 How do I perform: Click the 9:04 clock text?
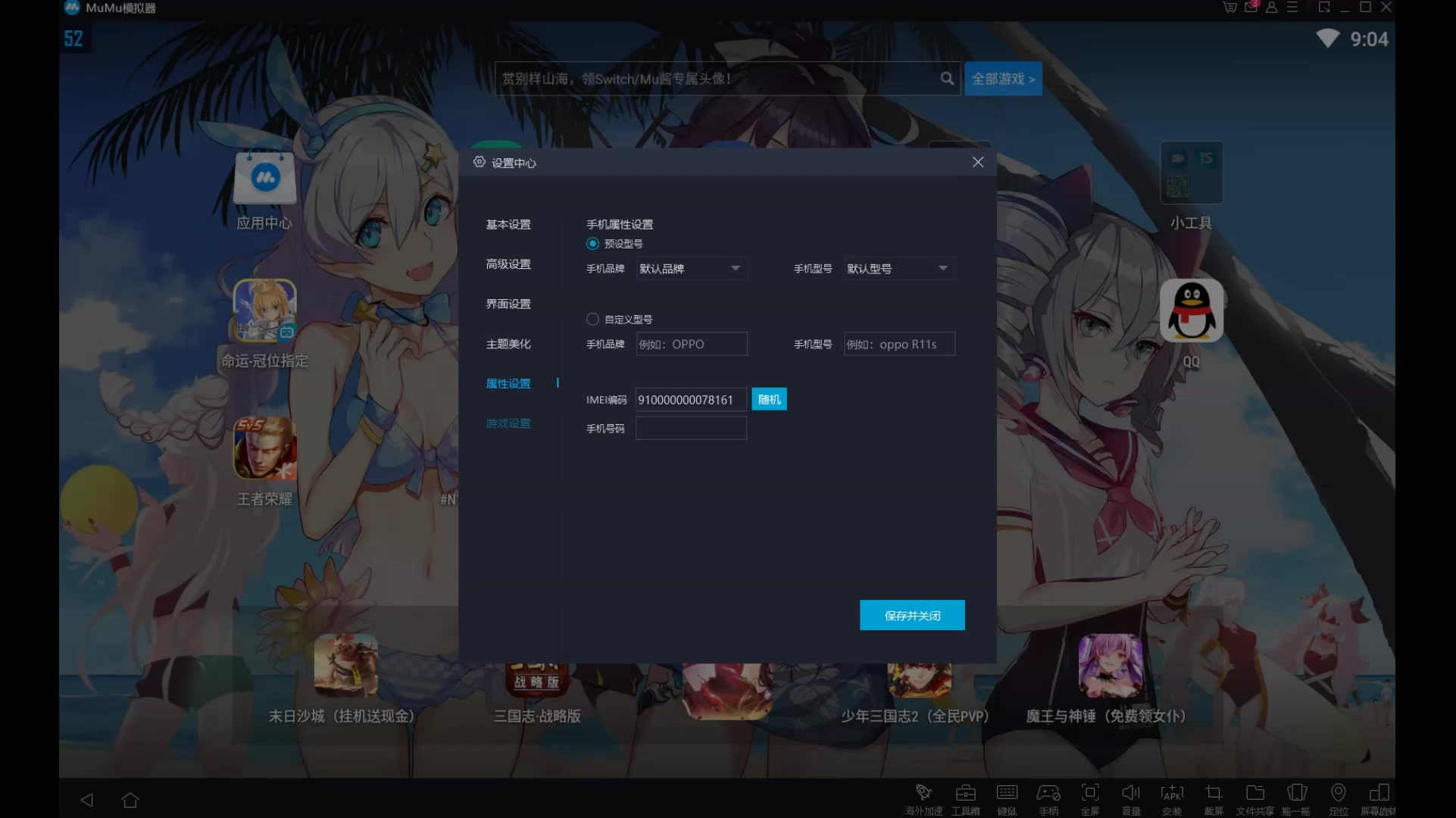click(1369, 39)
